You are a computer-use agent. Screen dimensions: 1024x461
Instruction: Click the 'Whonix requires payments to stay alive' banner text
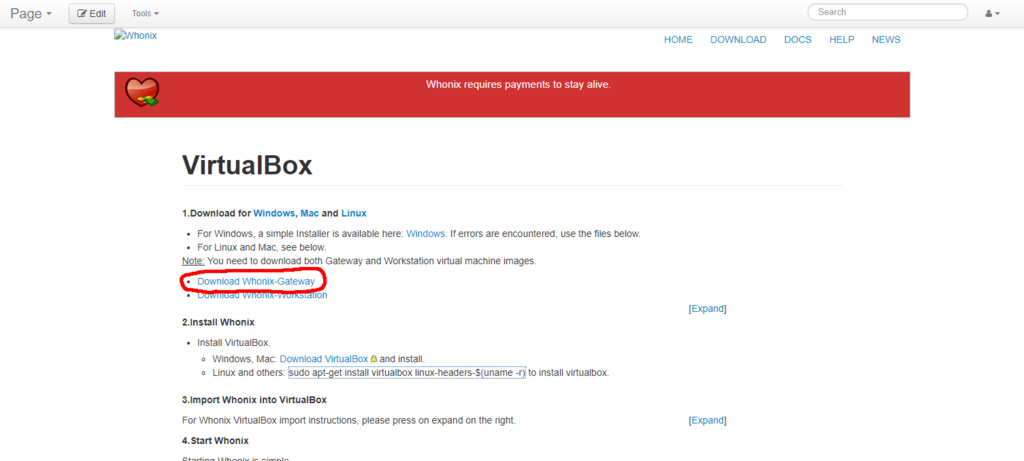518,84
